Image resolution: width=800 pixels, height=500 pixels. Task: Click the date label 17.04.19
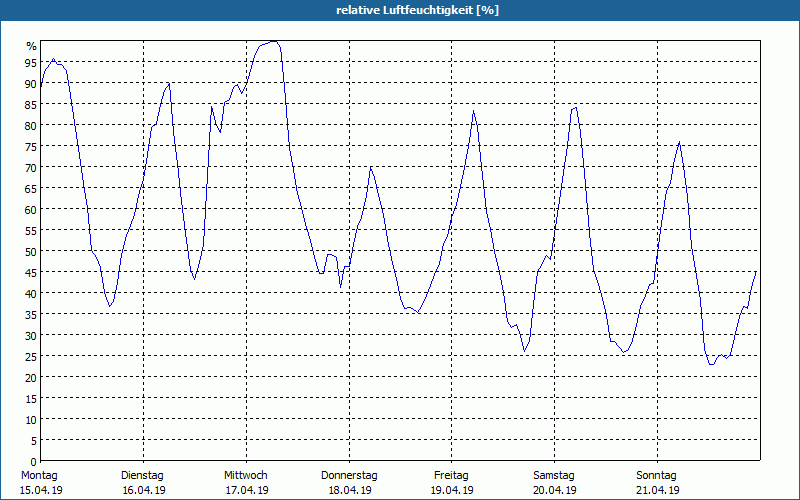[247, 490]
